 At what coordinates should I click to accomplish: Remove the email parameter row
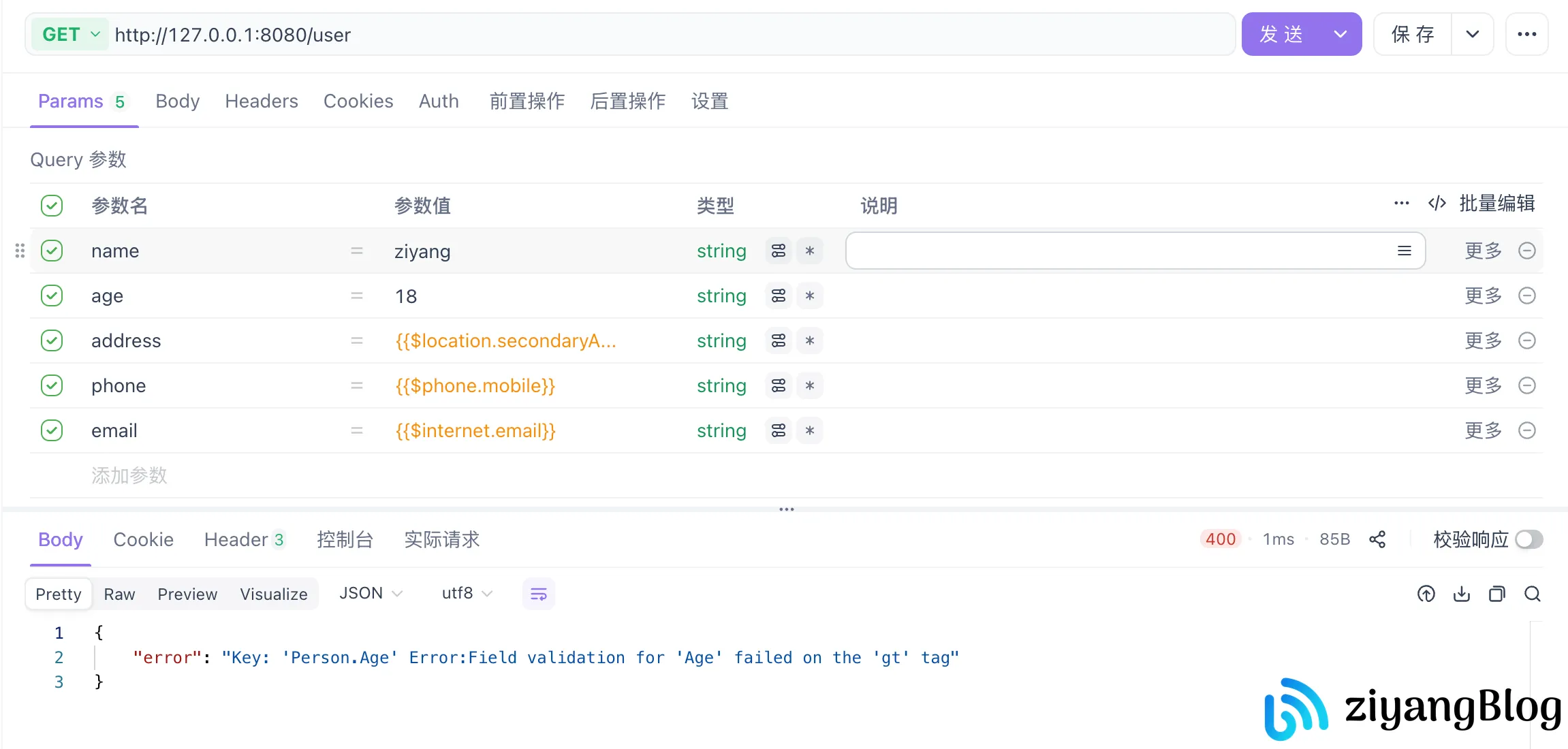pos(1527,430)
